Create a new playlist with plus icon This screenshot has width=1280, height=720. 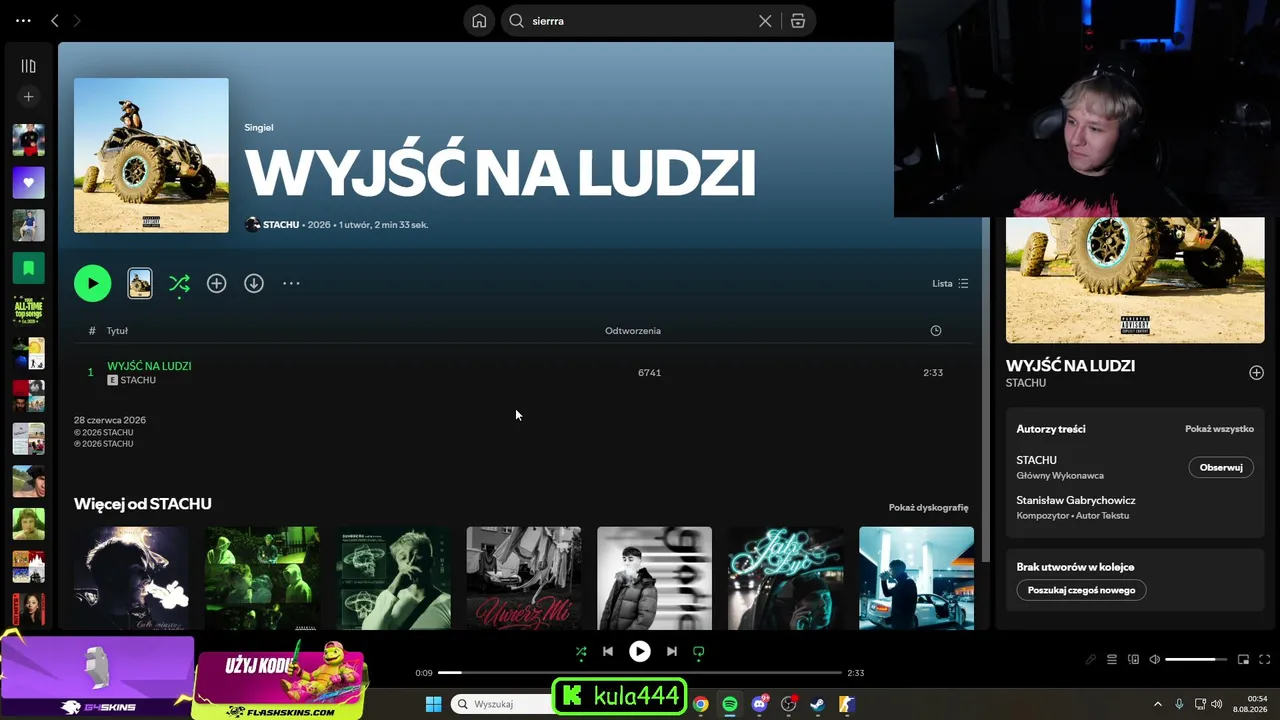coord(29,97)
